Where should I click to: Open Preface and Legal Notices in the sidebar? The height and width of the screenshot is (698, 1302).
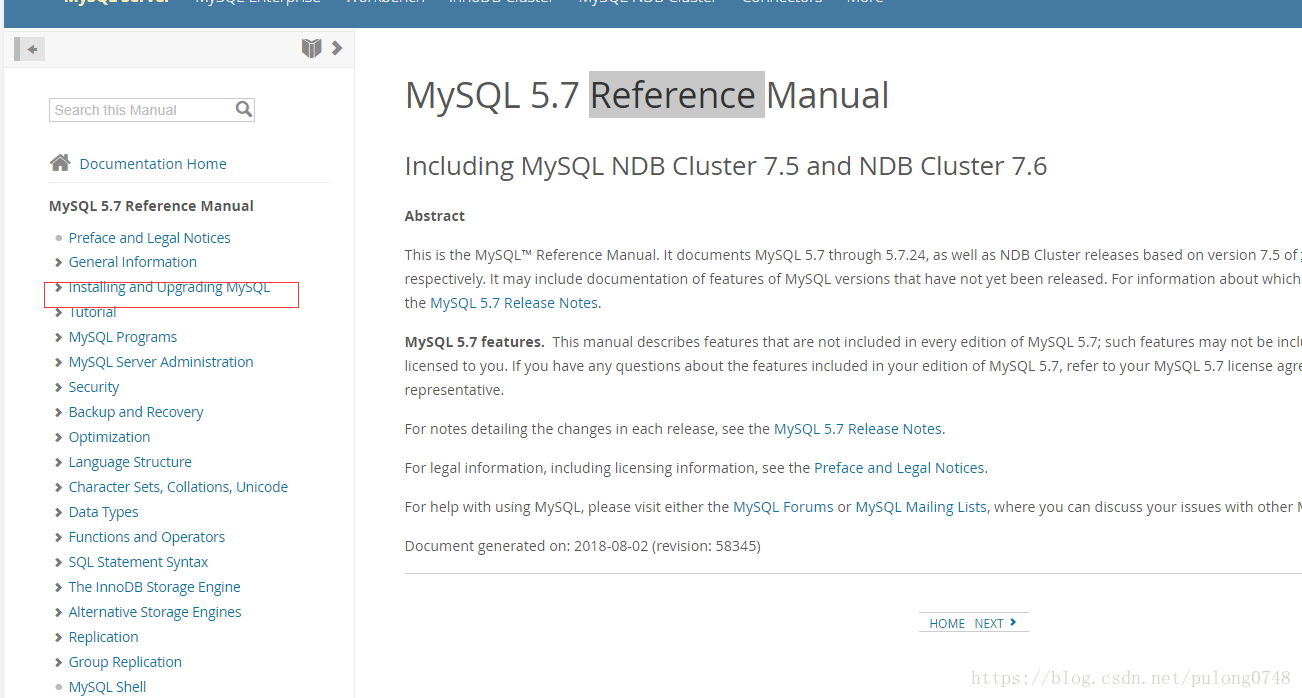pos(149,238)
